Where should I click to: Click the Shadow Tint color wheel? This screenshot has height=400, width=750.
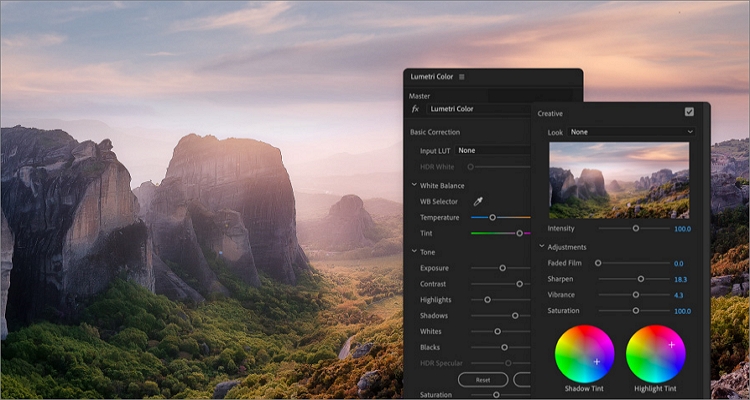[x=585, y=355]
